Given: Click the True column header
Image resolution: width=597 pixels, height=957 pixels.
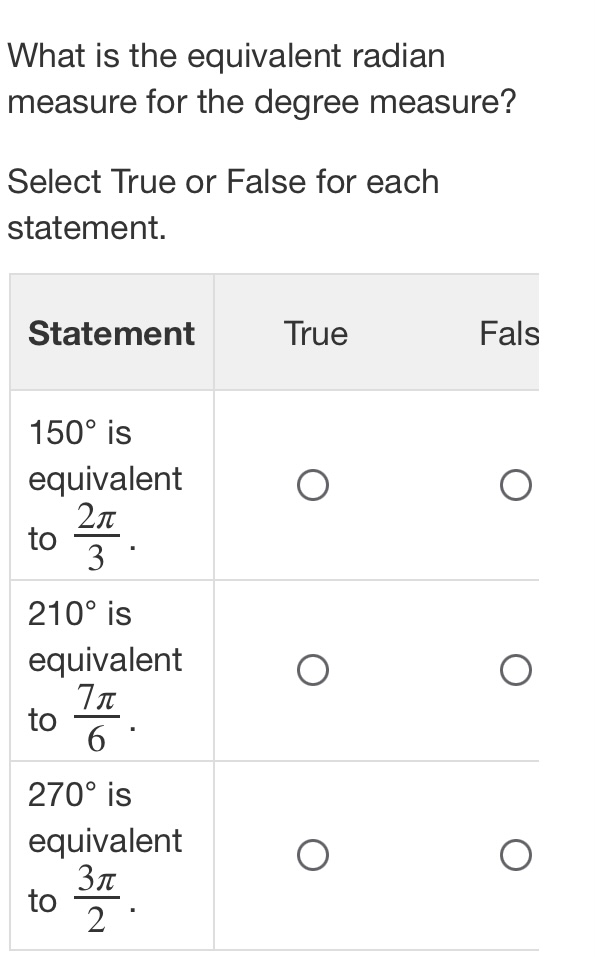Looking at the screenshot, I should 314,333.
